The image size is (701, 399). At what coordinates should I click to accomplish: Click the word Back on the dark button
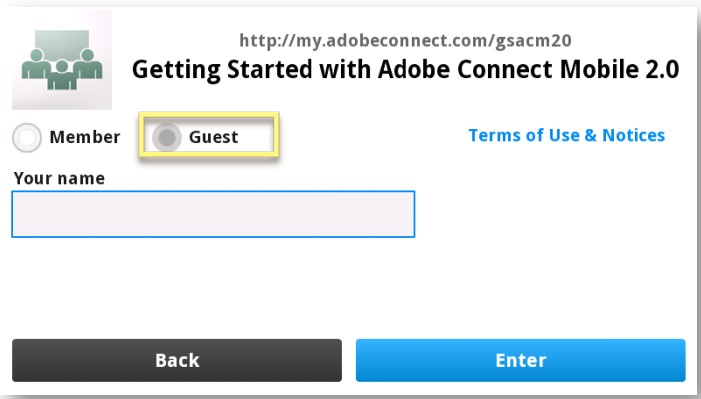[x=177, y=360]
